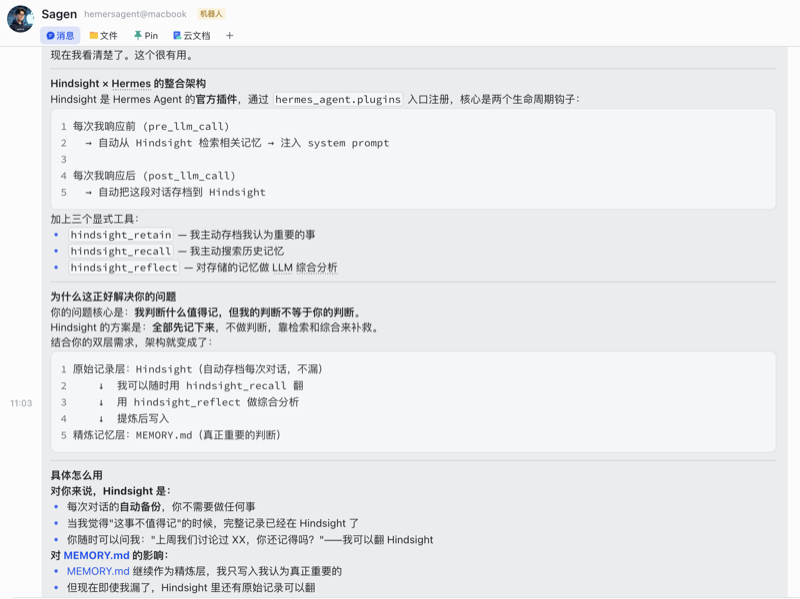Image resolution: width=800 pixels, height=599 pixels.
Task: Click code line 用 hindsight_reflect 做综合分析
Action: click(x=199, y=402)
